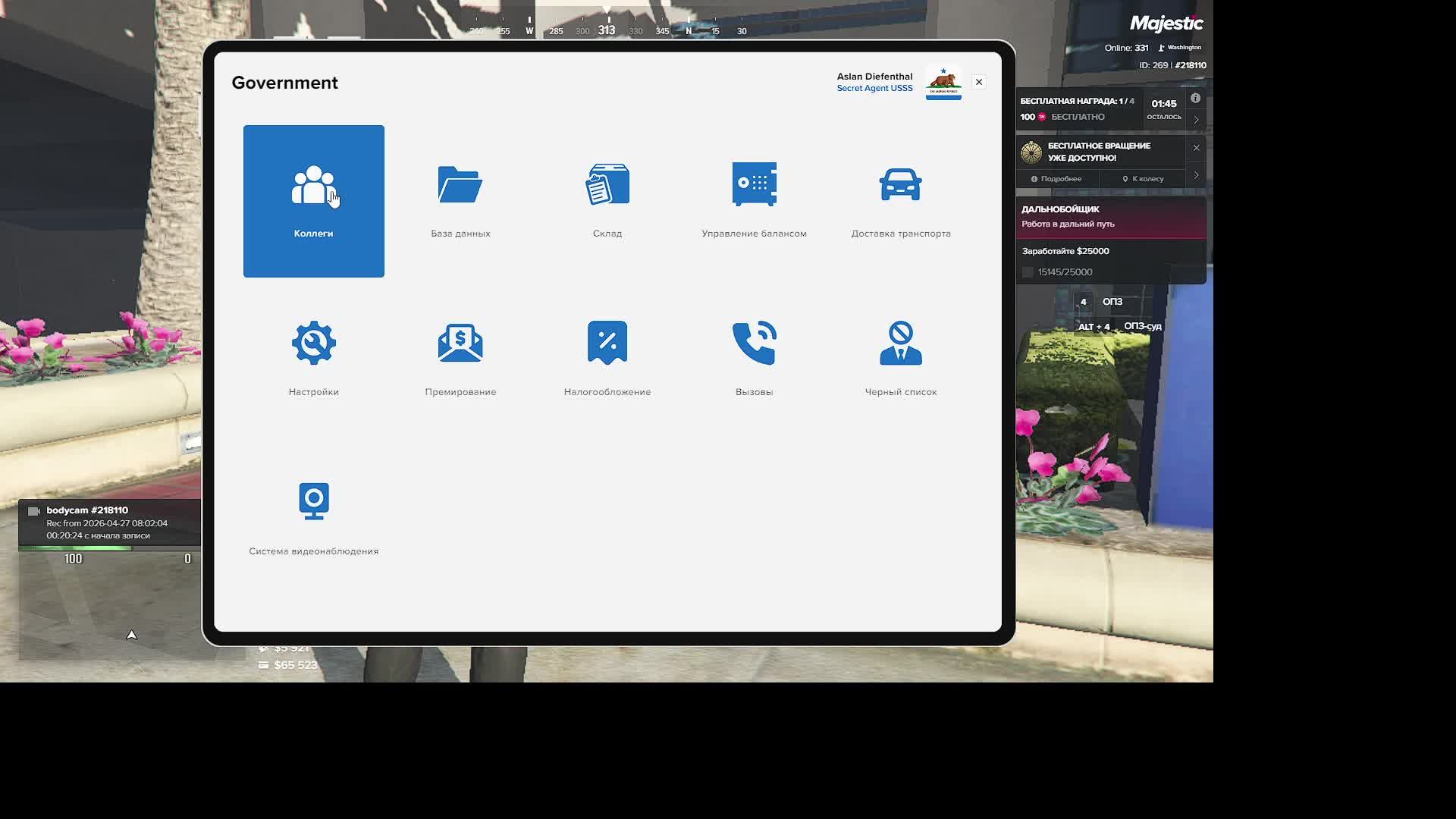Expand the free reward panel chevron

coord(1196,120)
